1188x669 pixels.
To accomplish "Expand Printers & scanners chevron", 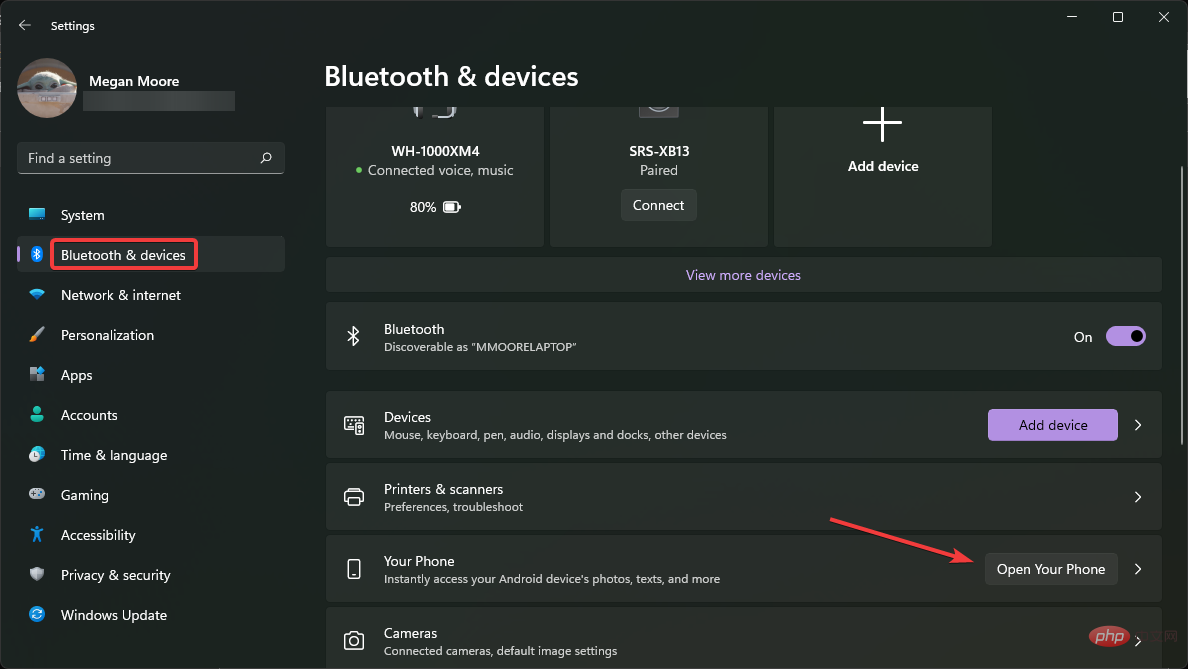I will click(x=1138, y=497).
